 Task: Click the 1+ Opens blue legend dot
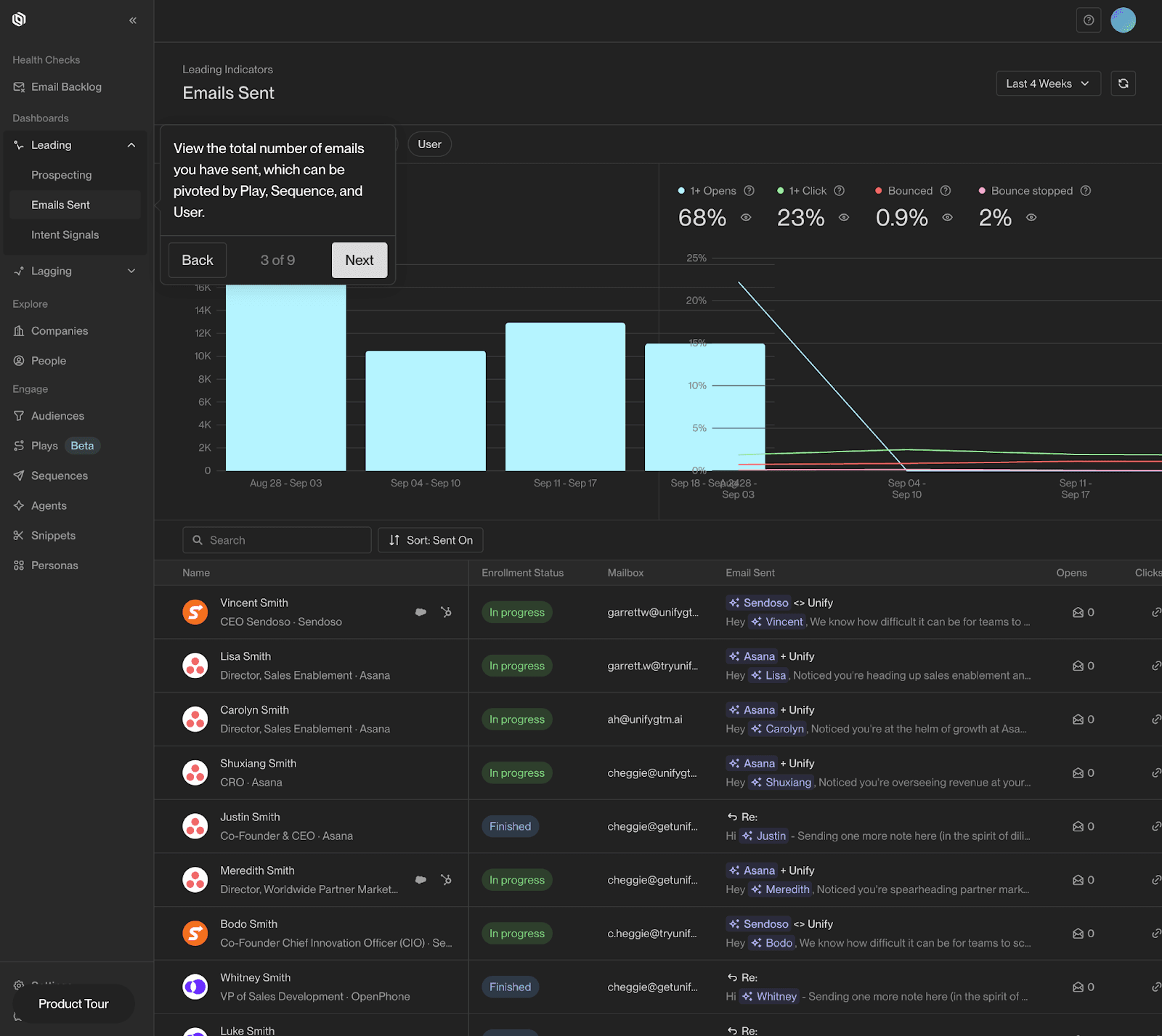[x=681, y=191]
